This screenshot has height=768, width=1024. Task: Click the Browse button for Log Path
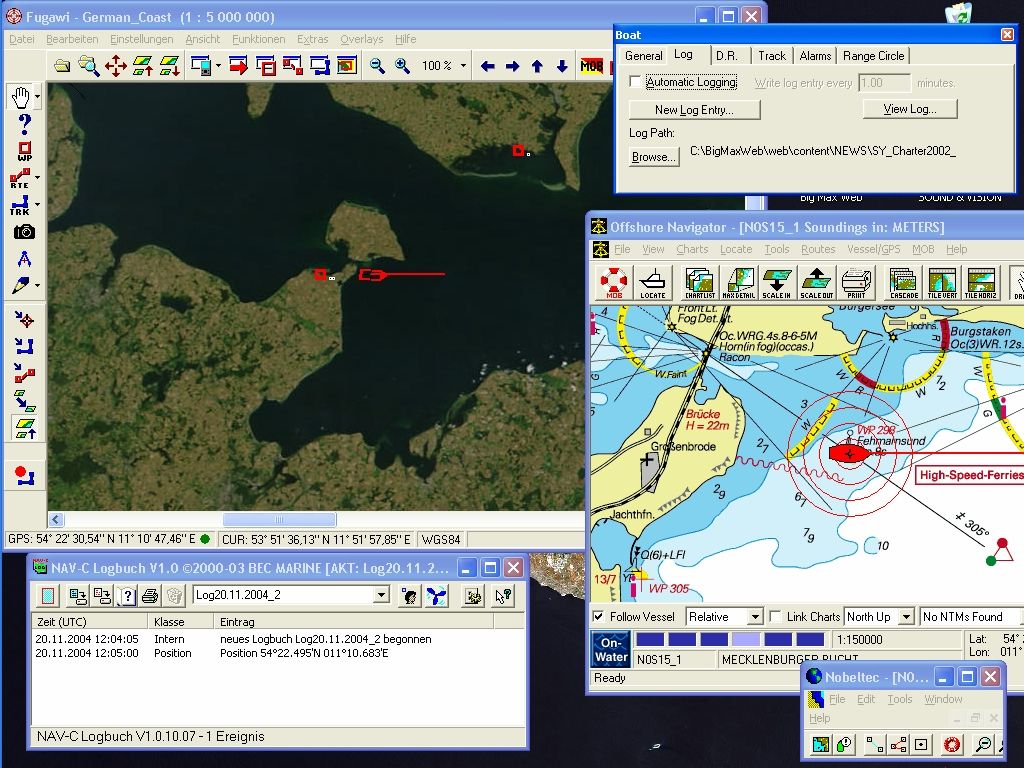click(x=653, y=157)
